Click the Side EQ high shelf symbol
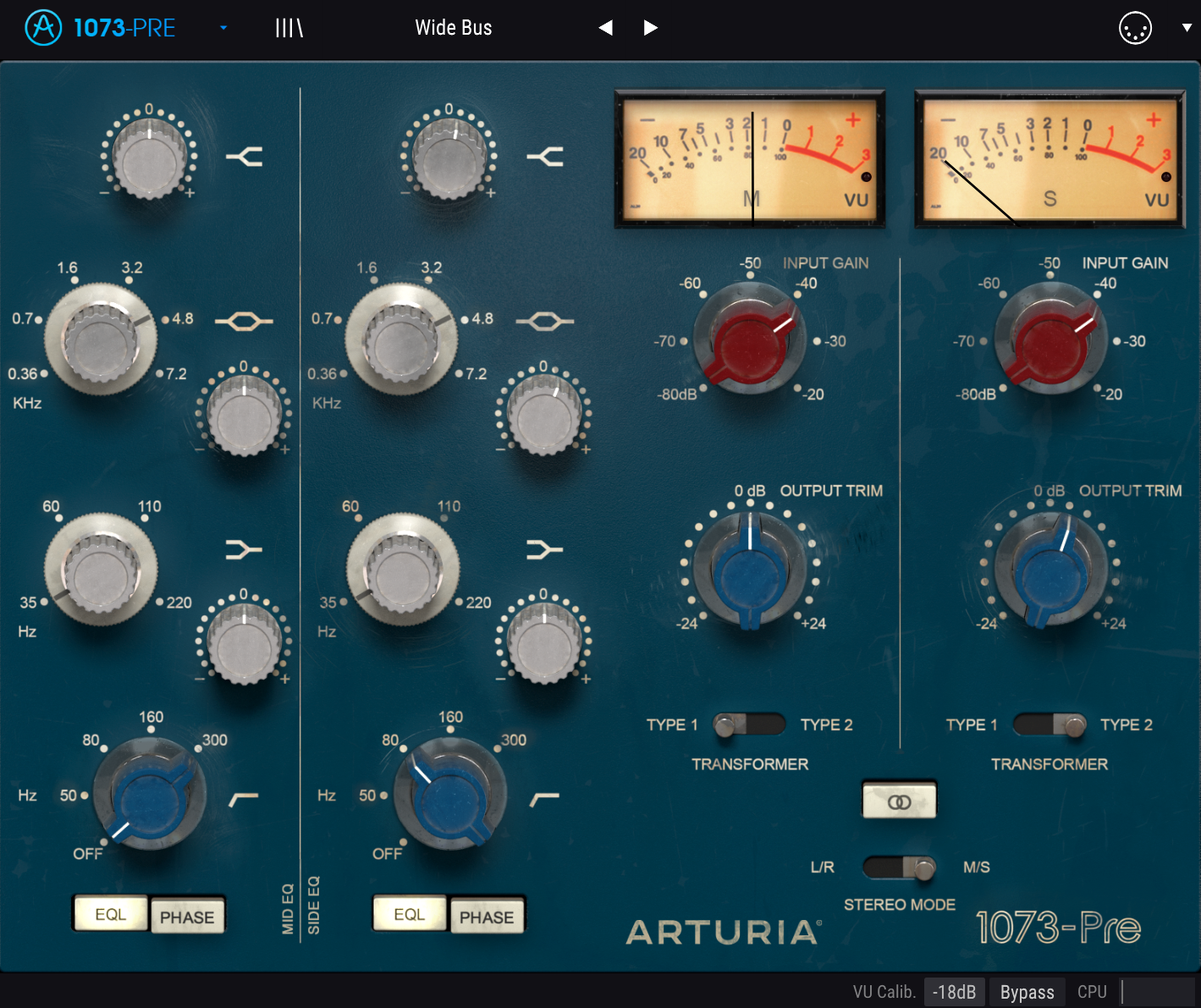This screenshot has height=1008, width=1201. [x=544, y=157]
